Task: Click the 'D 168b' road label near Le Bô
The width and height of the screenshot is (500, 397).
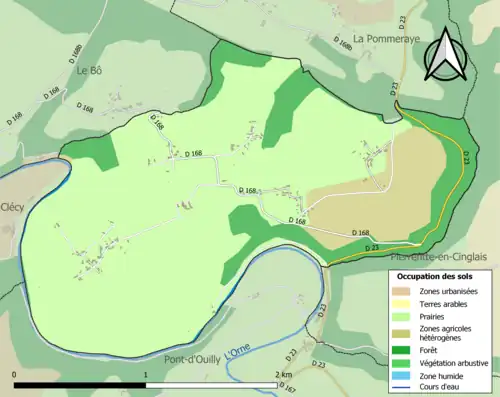Action: pyautogui.click(x=75, y=54)
